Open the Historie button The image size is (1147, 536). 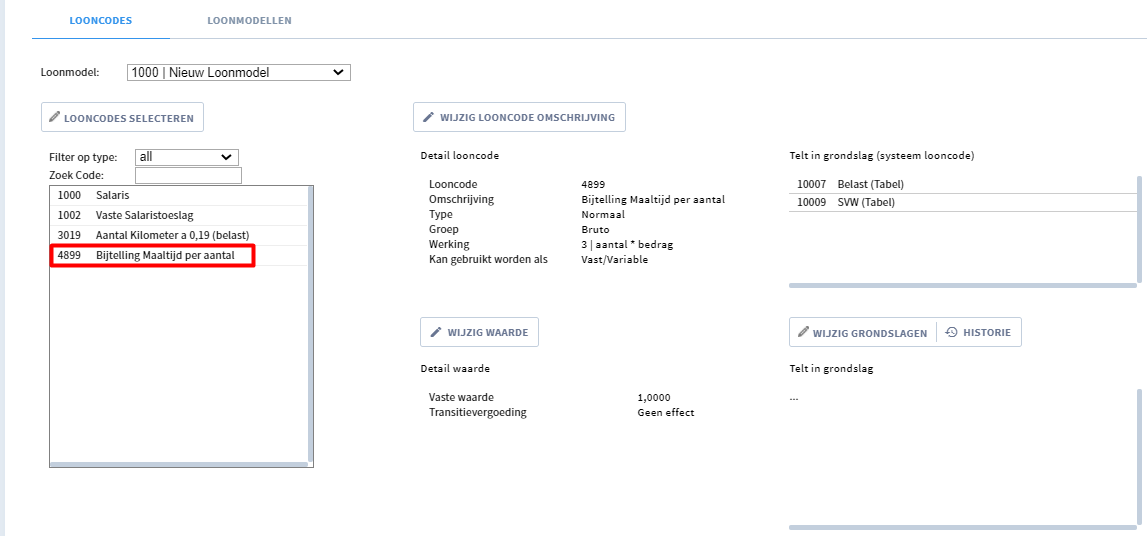pos(979,332)
